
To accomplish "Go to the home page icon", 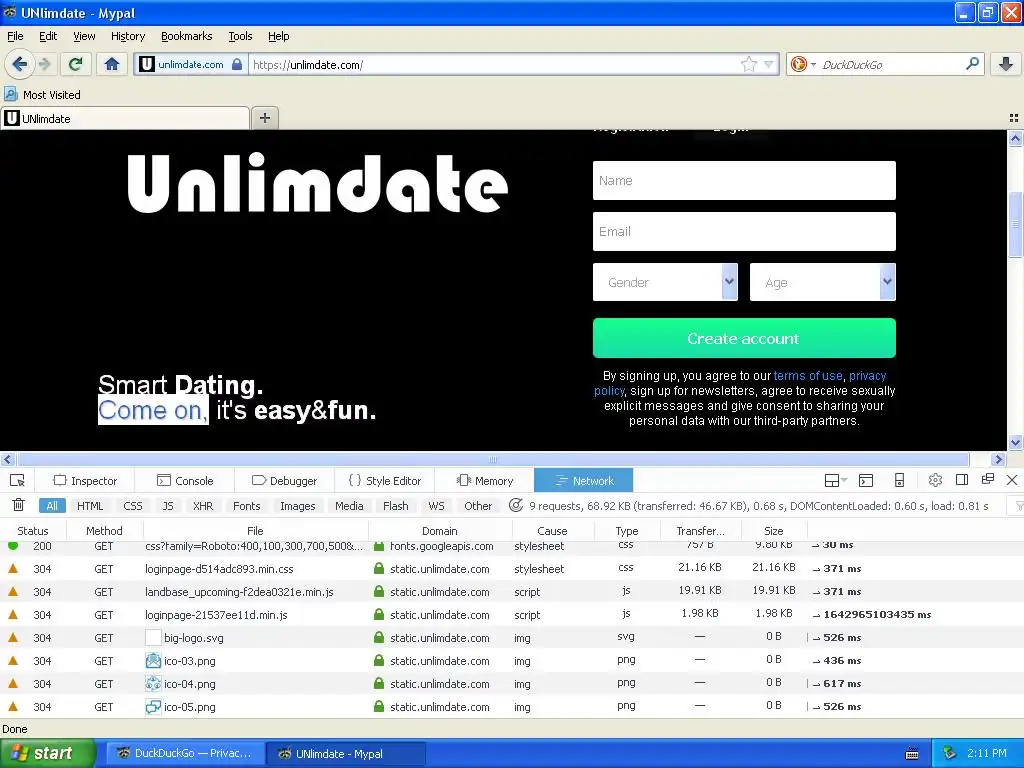I will 112,64.
